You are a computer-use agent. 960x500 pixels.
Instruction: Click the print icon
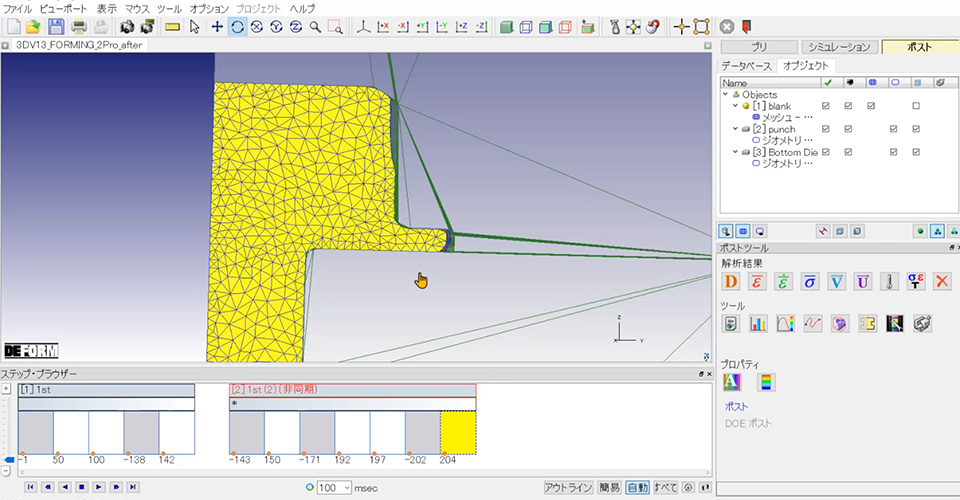coord(78,27)
